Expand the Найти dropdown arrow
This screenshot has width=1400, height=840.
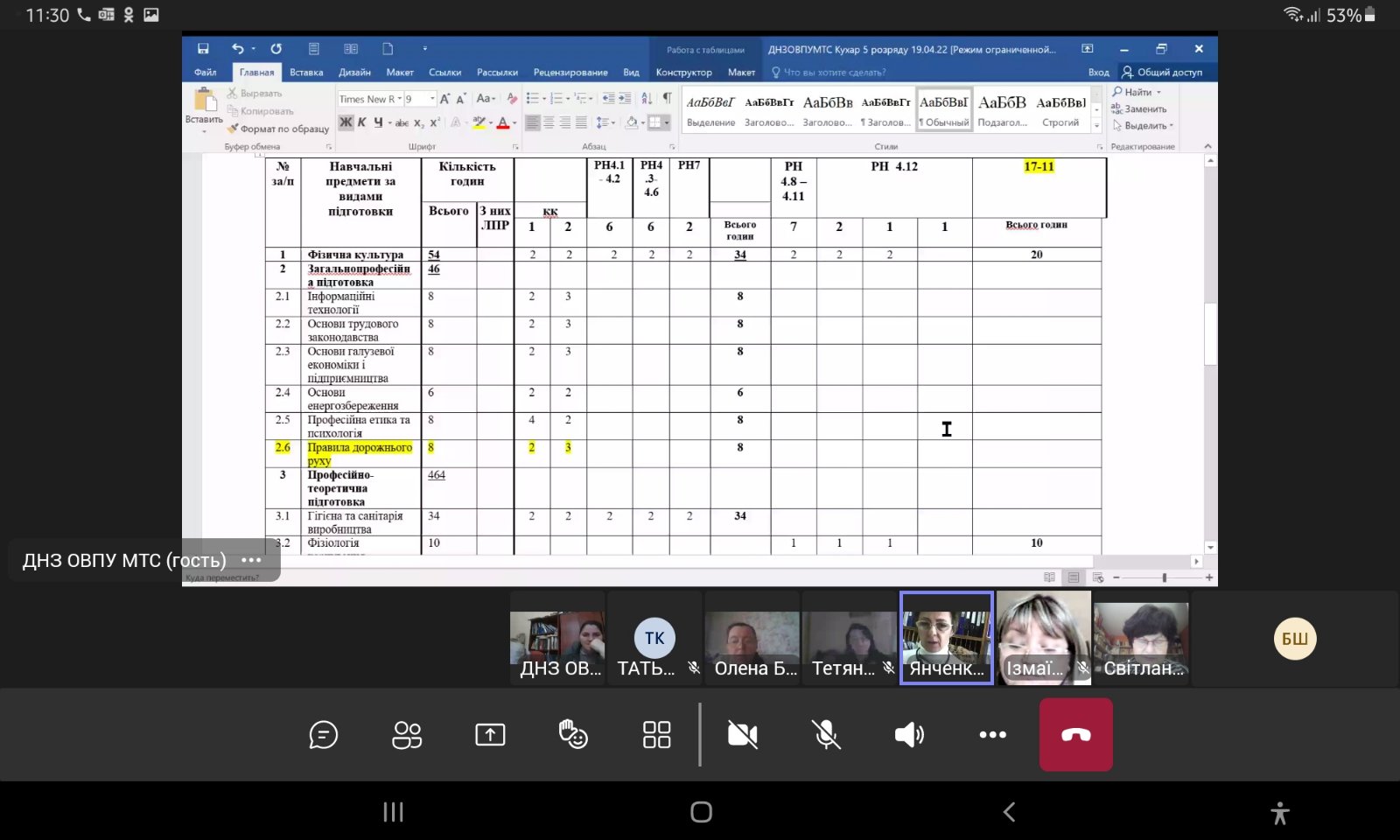click(x=1159, y=93)
